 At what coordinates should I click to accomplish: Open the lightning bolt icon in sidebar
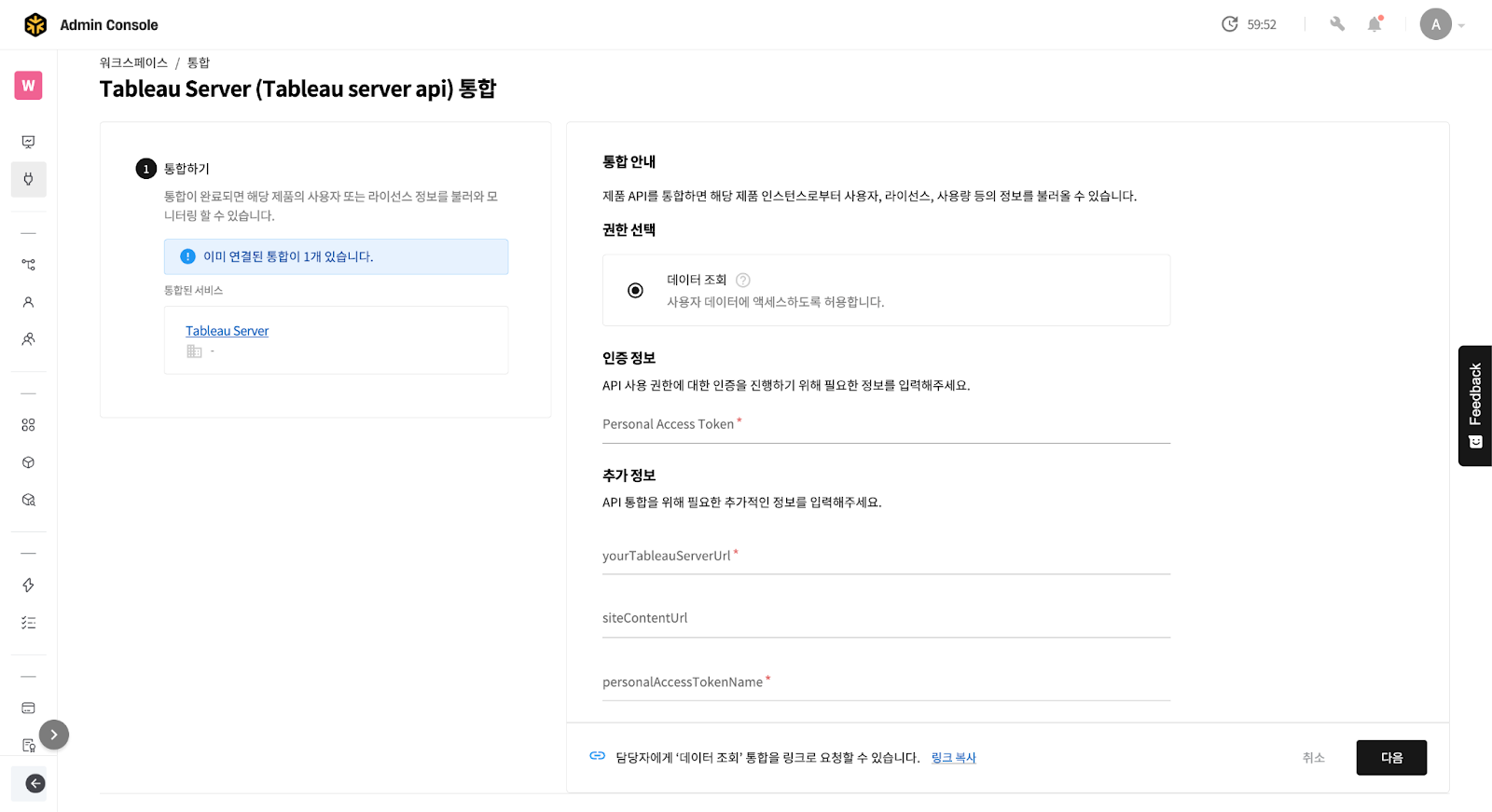click(x=28, y=585)
